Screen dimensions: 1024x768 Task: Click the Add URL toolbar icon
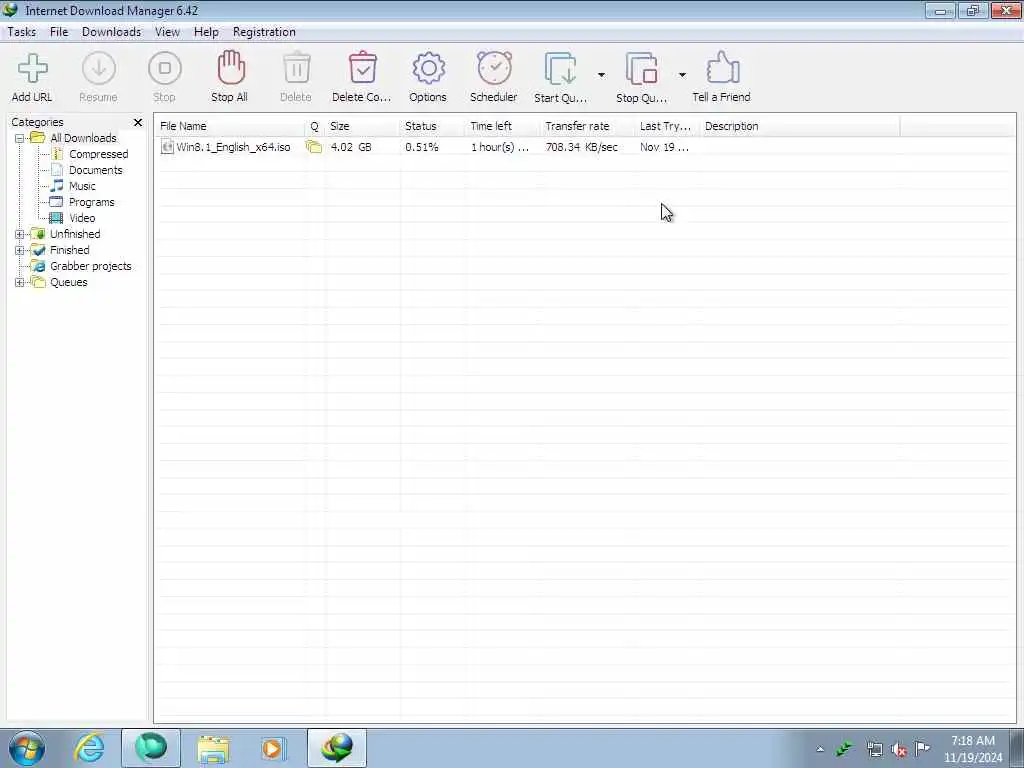(x=32, y=69)
